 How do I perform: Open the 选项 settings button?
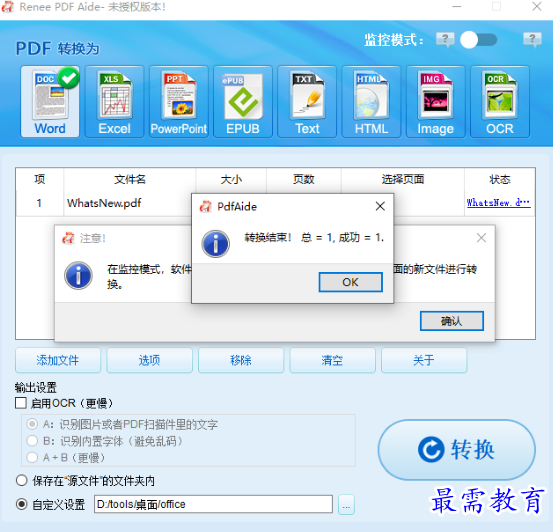click(x=150, y=360)
